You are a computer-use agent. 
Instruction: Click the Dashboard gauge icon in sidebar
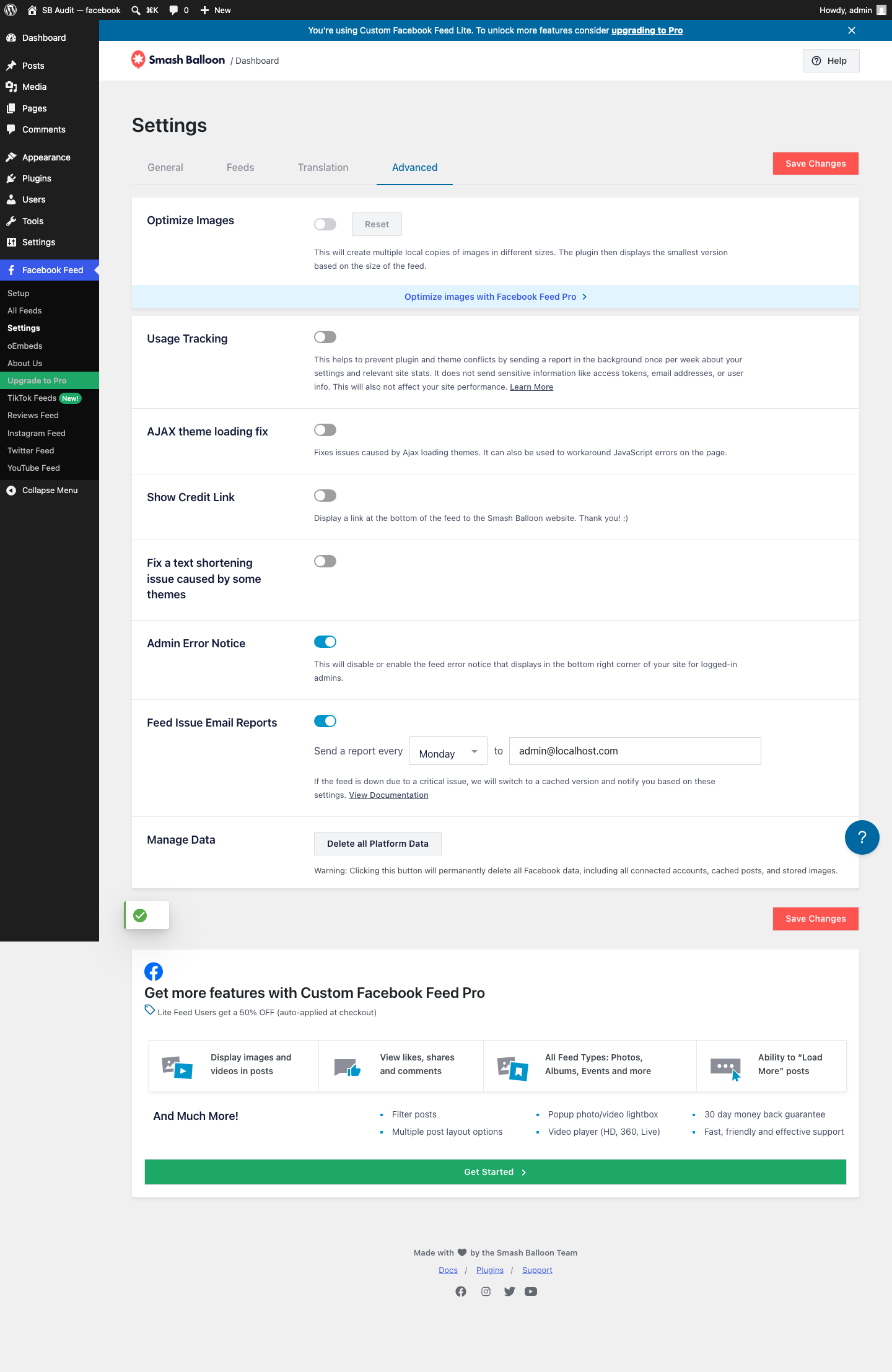[11, 38]
